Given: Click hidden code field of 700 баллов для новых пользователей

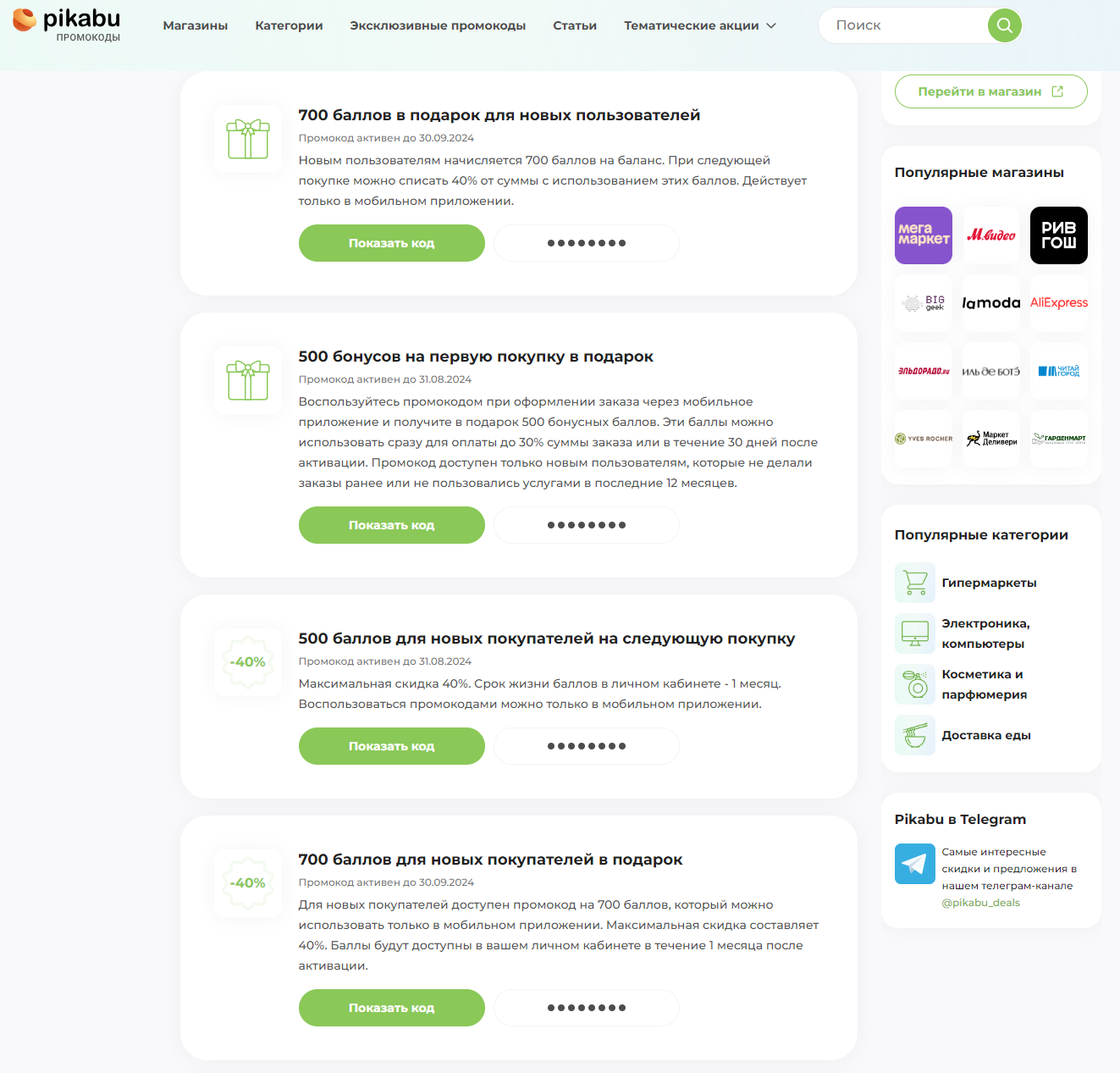Looking at the screenshot, I should tap(587, 243).
